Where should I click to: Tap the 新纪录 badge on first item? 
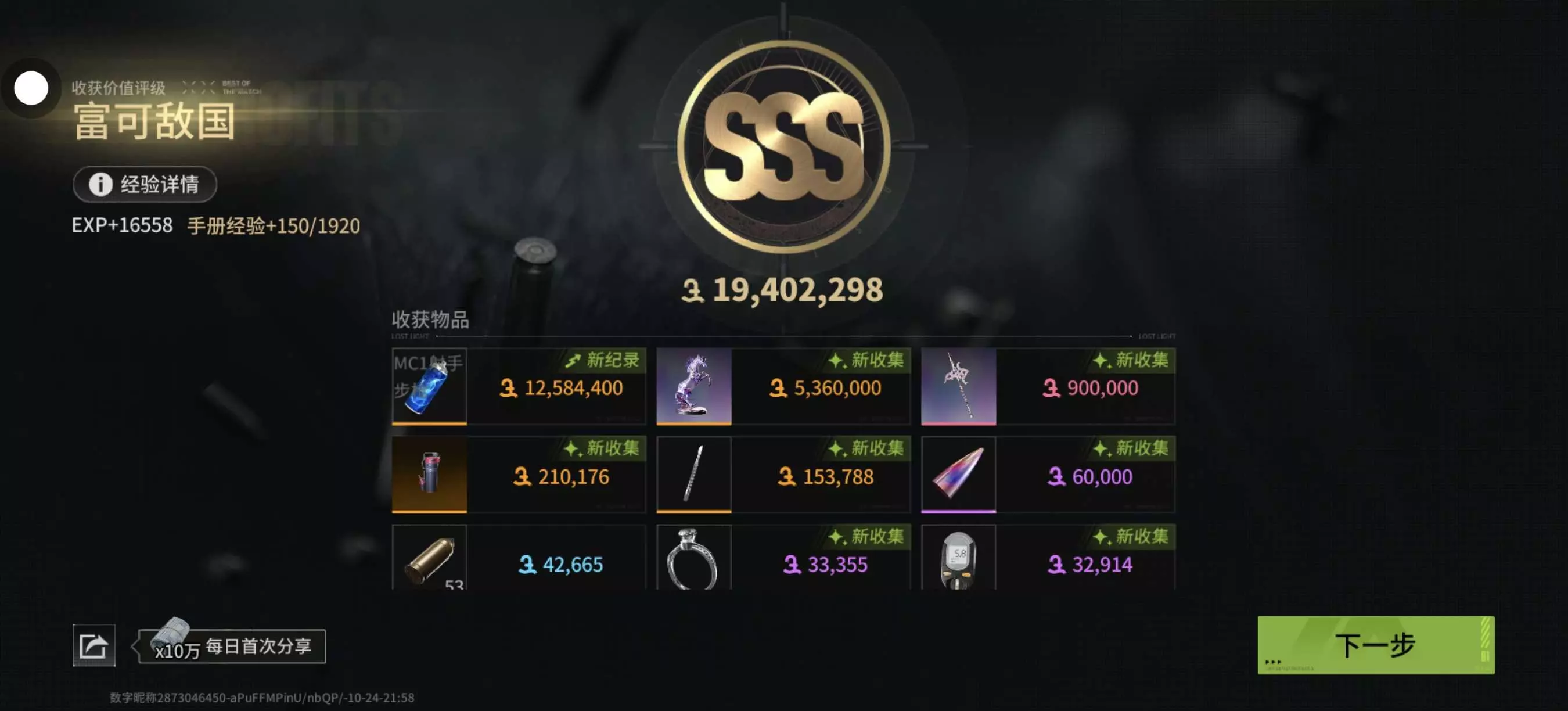(603, 360)
